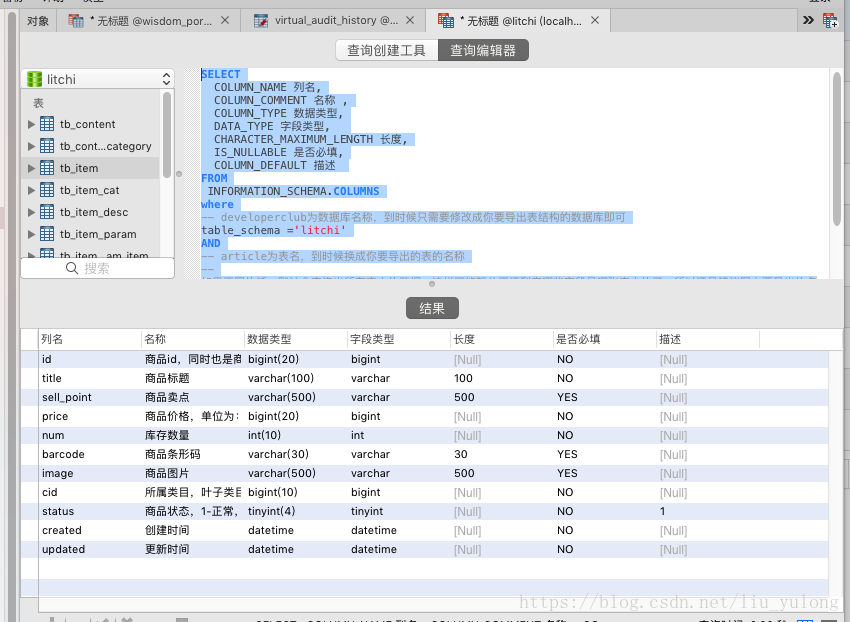Show more tabs with double chevron
Viewport: 850px width, 622px height.
tap(808, 21)
